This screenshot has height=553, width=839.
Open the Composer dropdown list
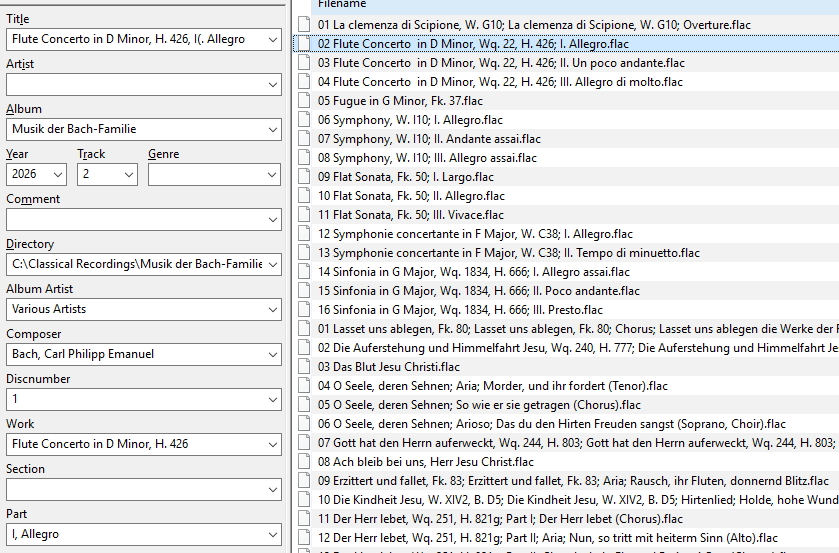pyautogui.click(x=273, y=355)
